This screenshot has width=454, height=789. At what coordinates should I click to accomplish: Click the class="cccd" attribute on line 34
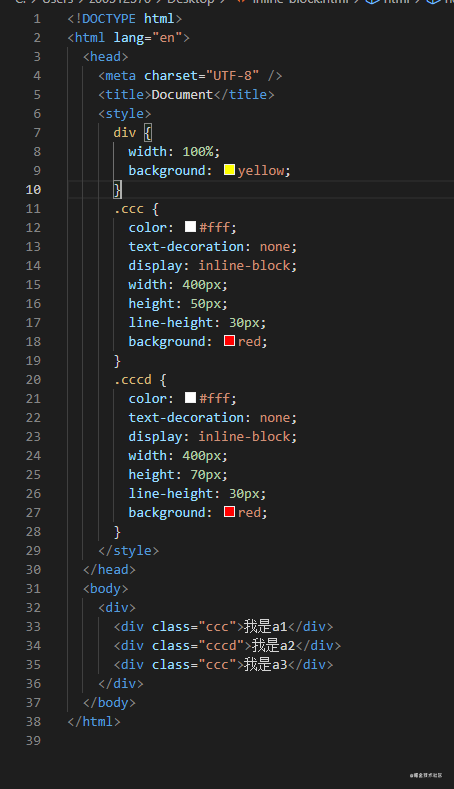[x=198, y=646]
